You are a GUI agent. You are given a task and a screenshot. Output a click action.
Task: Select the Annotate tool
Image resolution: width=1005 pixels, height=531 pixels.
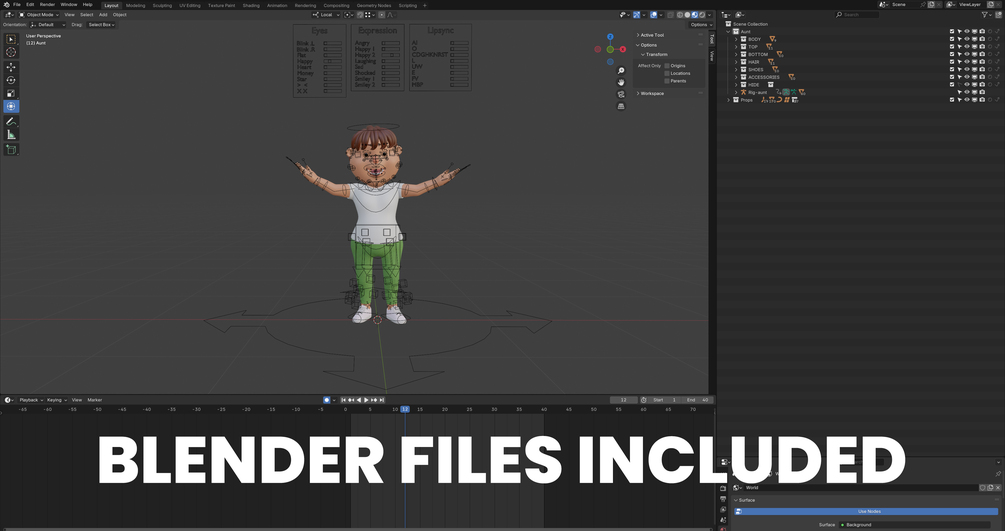(11, 121)
